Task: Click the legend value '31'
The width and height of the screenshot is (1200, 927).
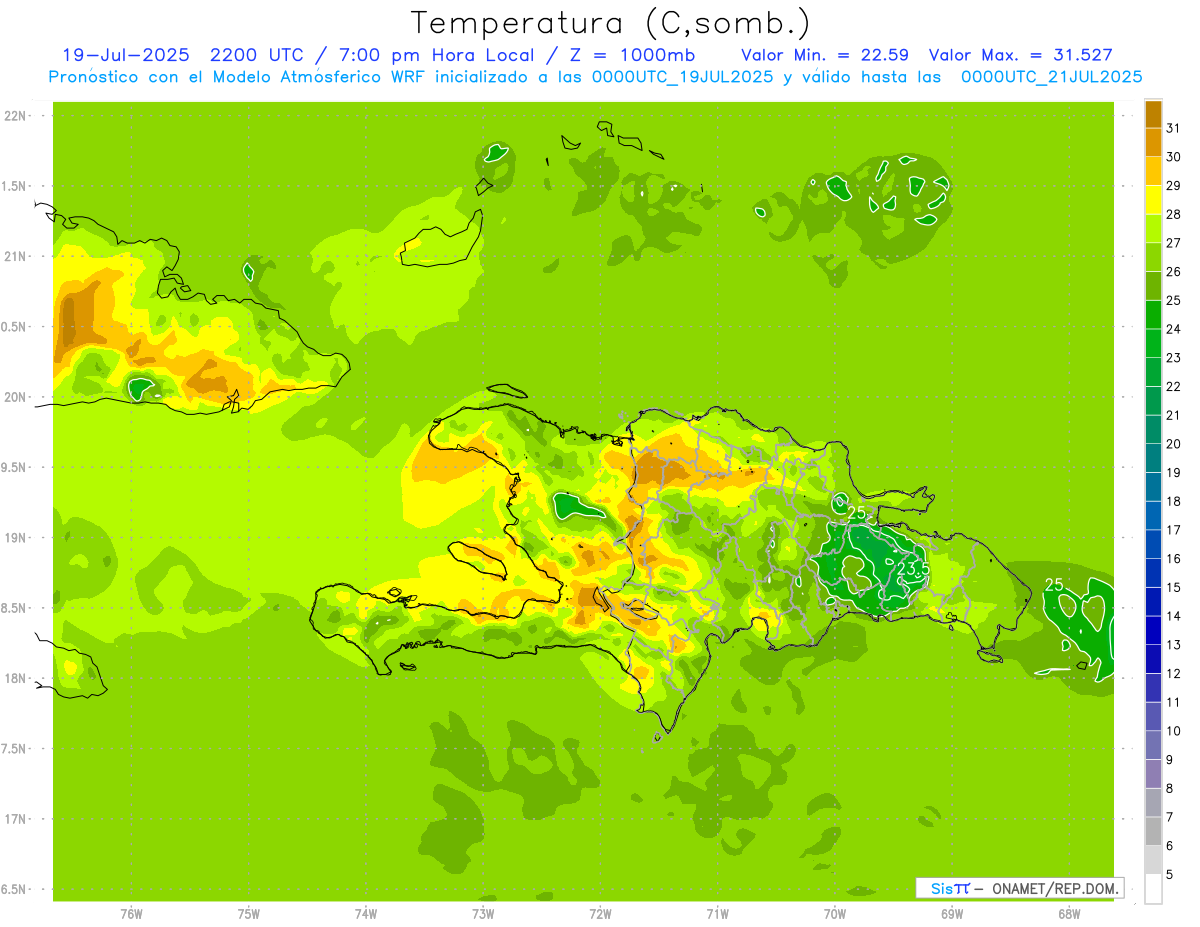Action: click(1173, 128)
